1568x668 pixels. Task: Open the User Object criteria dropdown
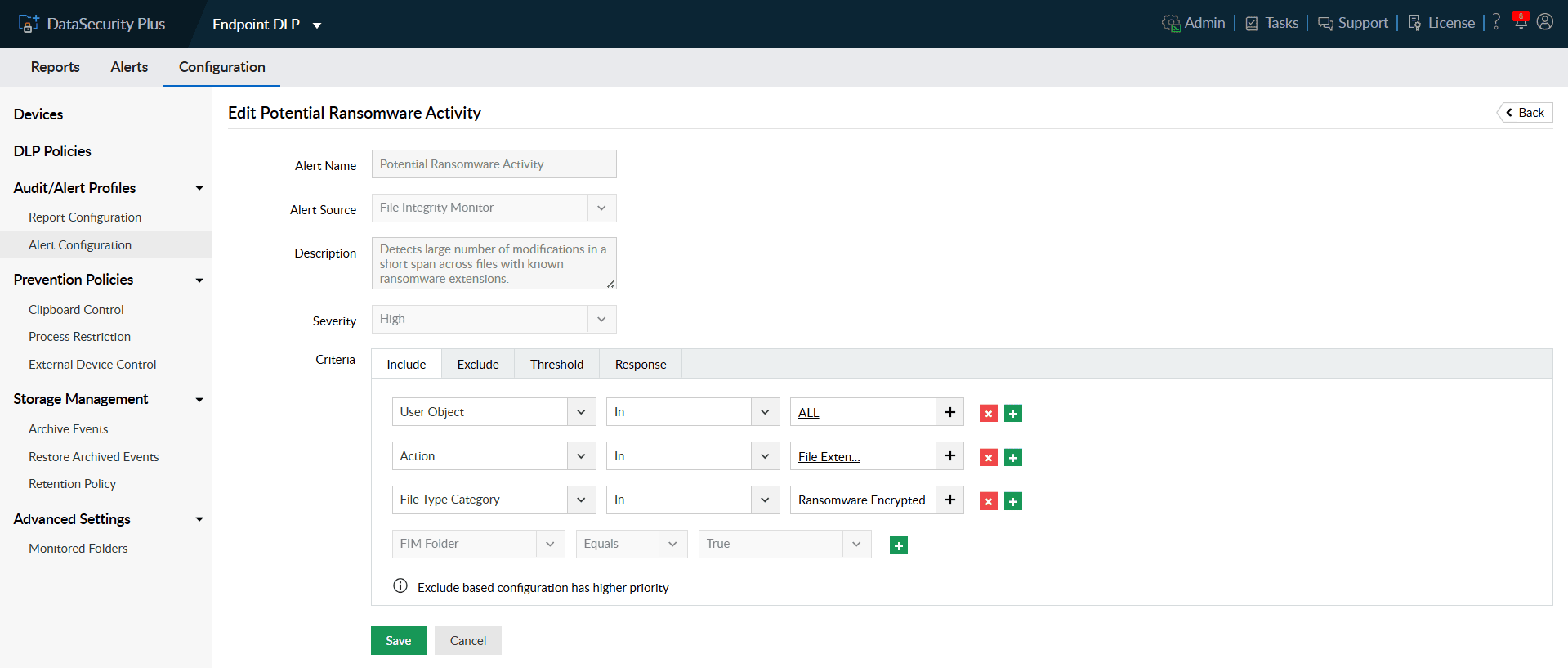click(x=494, y=412)
